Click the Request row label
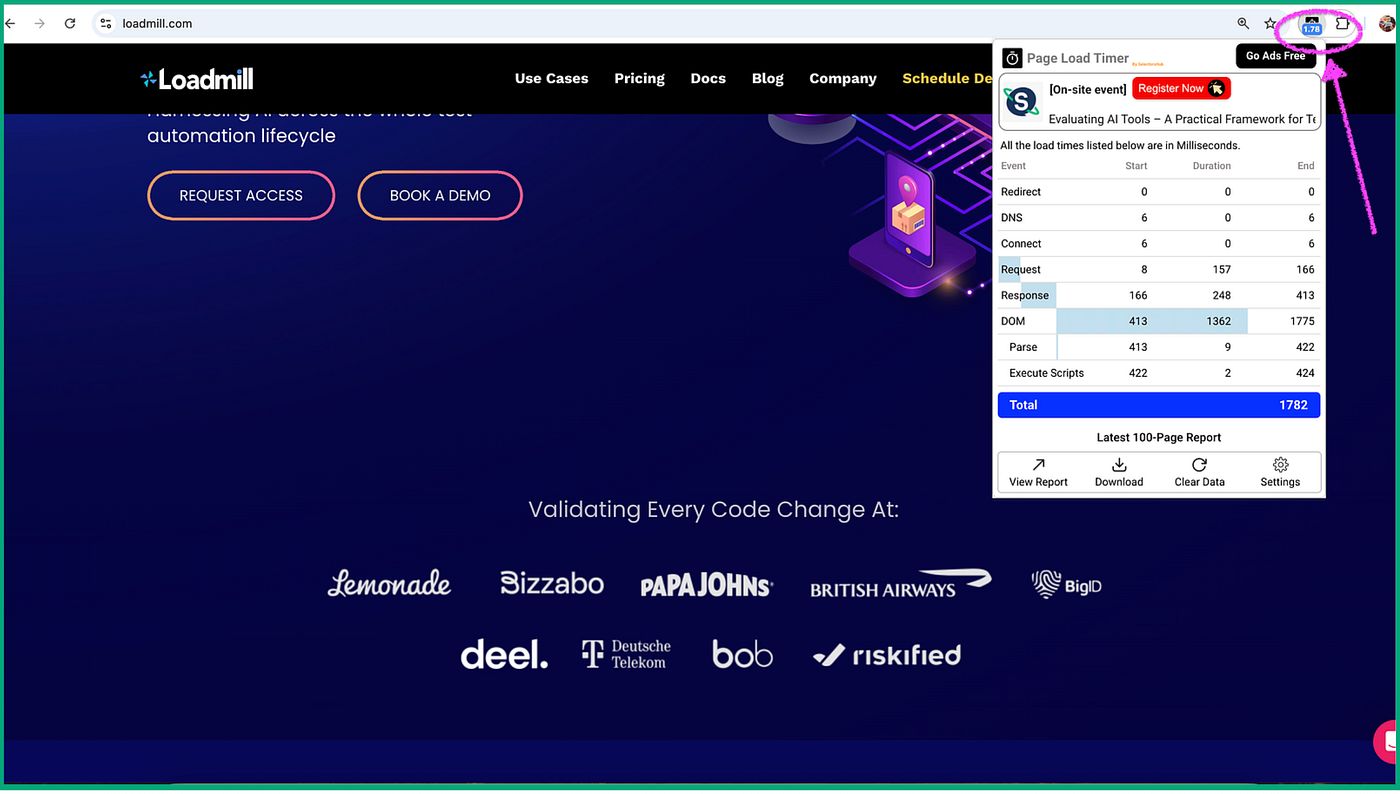Viewport: 1400px width, 794px height. point(1021,269)
